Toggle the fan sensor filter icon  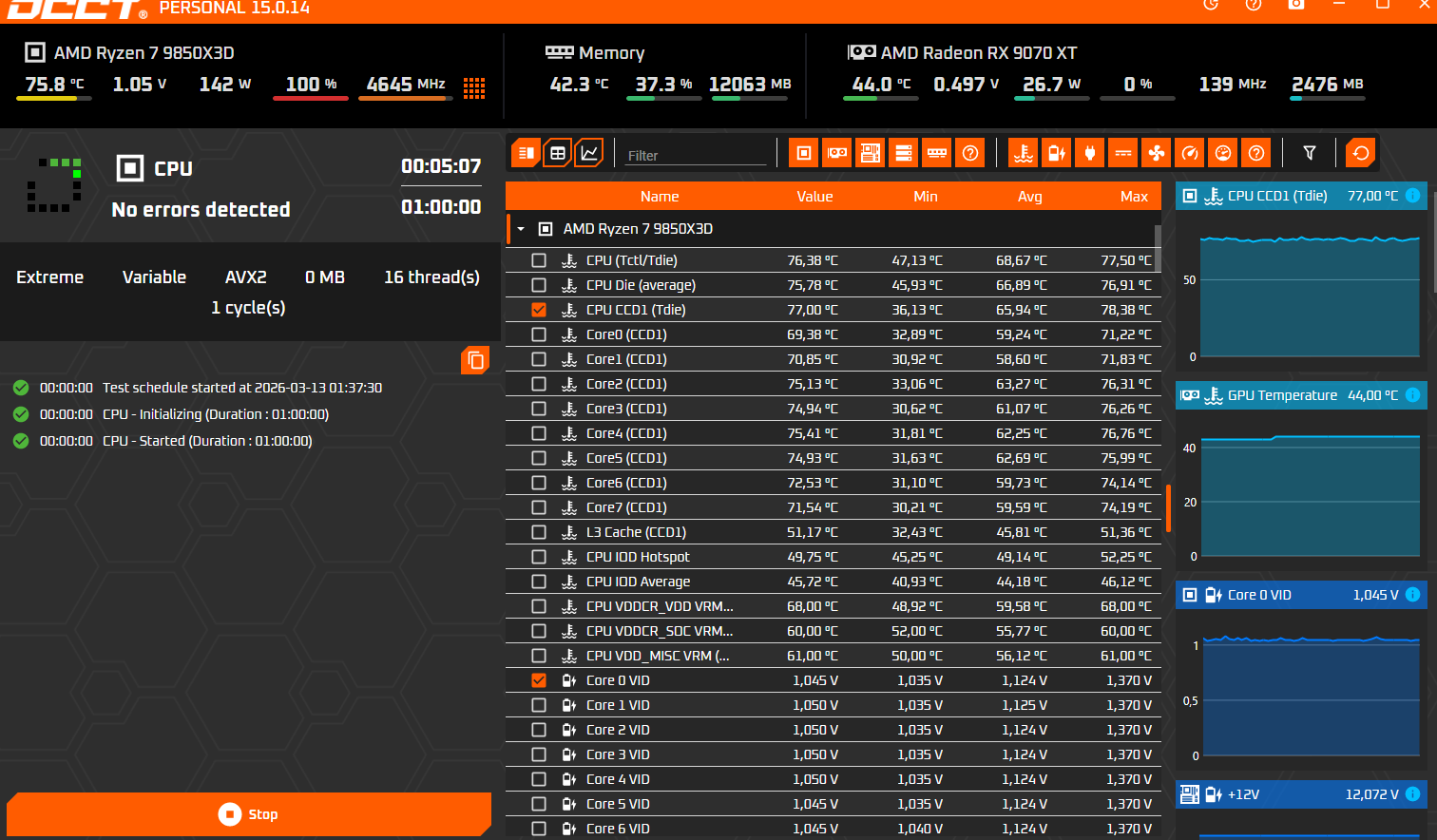tap(1157, 153)
